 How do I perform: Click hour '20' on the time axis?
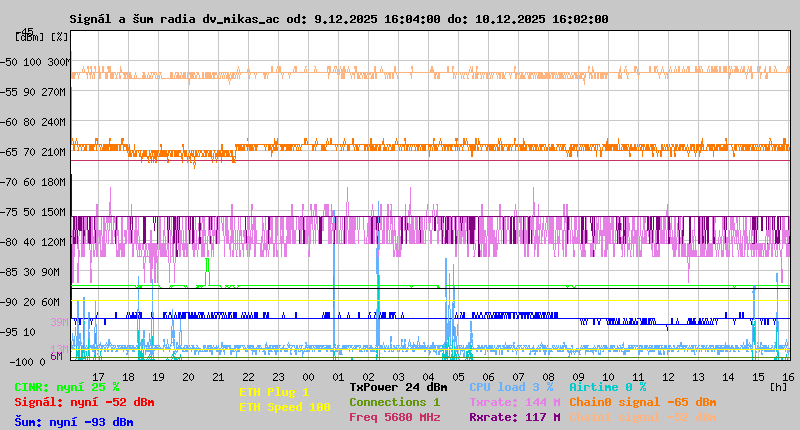189,377
